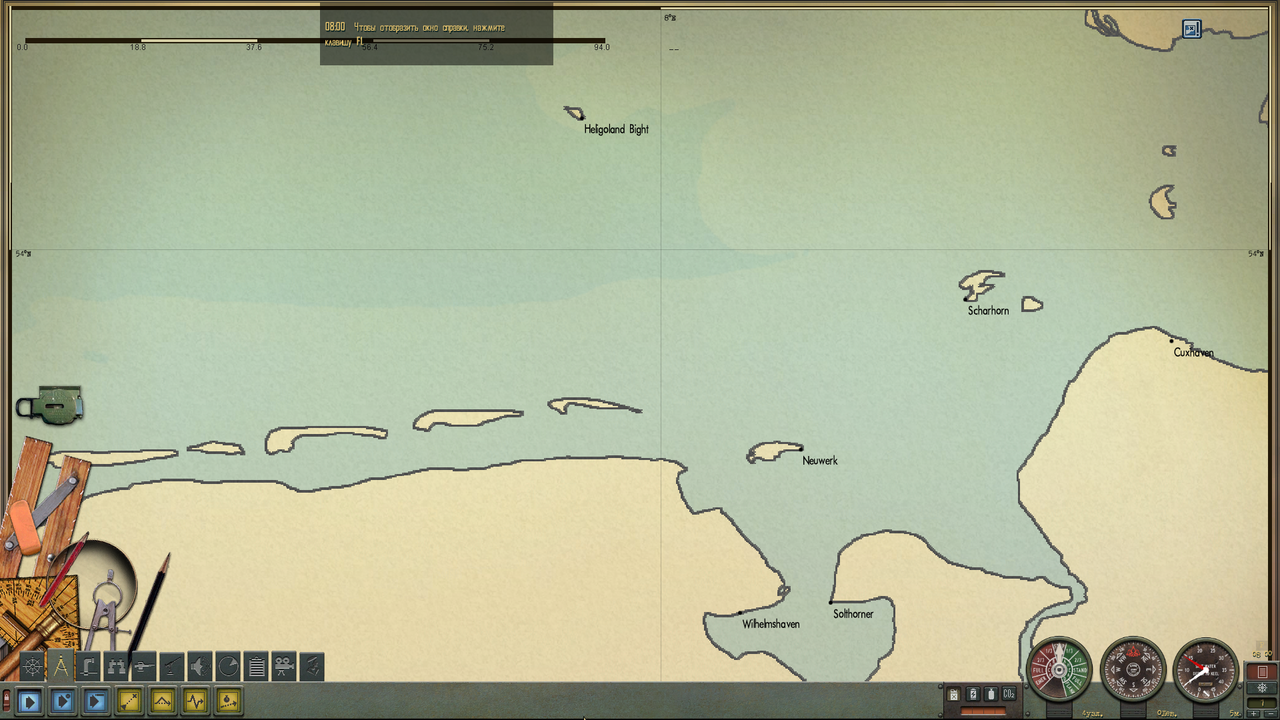Screen dimensions: 1280x720
Task: Click the CO2 level indicator
Action: point(1009,694)
